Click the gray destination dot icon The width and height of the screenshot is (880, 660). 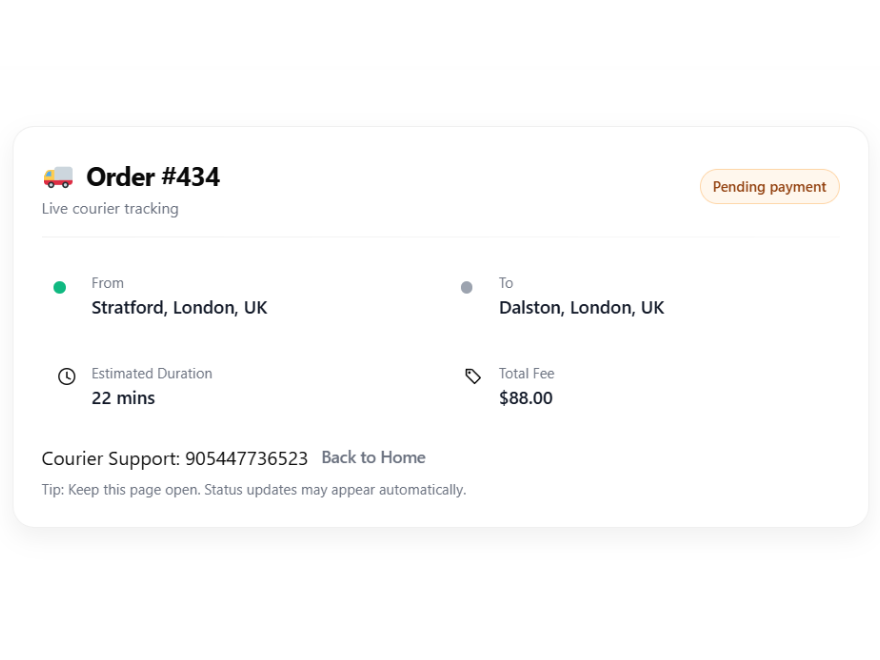[466, 288]
